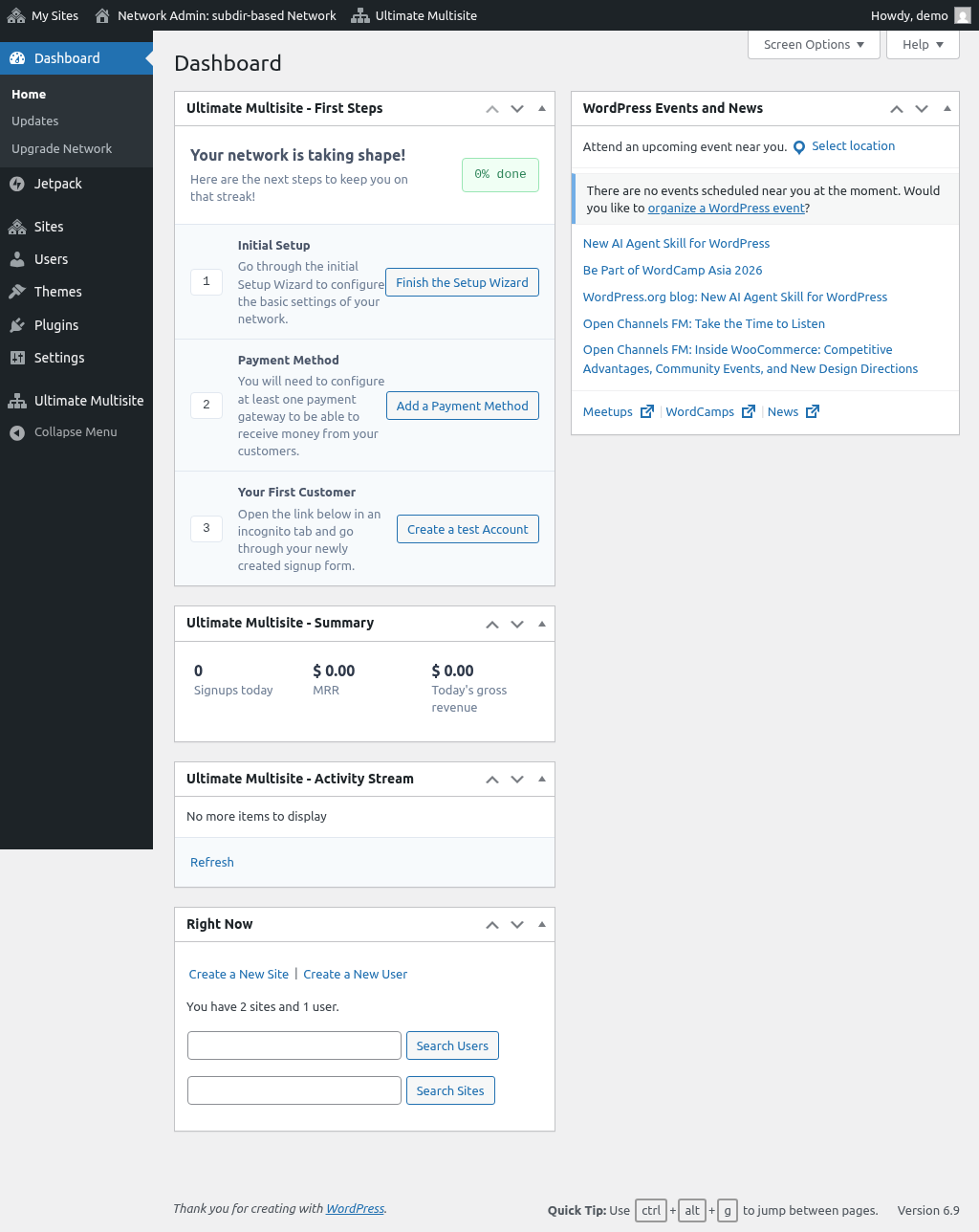Click the Network Admin house icon

tap(102, 15)
